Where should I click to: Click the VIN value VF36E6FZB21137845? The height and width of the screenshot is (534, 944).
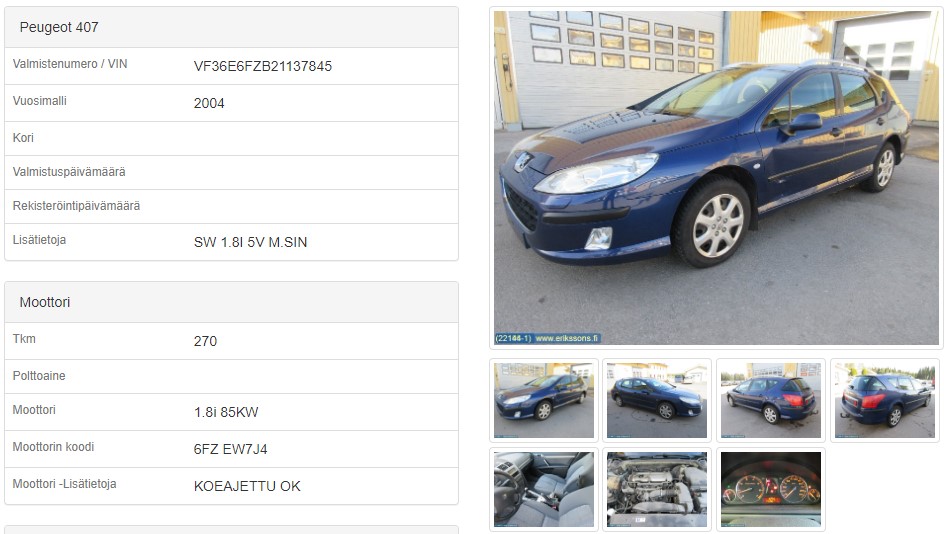pos(262,66)
